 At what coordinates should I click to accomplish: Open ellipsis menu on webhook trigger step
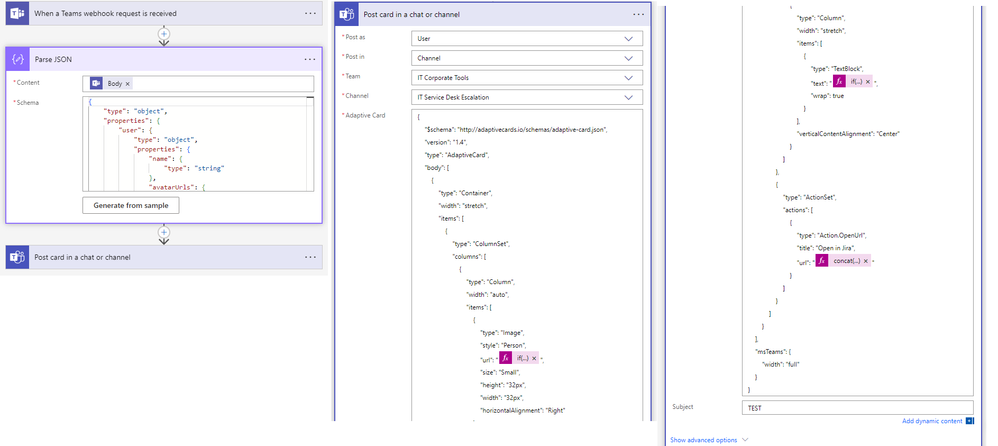click(310, 13)
